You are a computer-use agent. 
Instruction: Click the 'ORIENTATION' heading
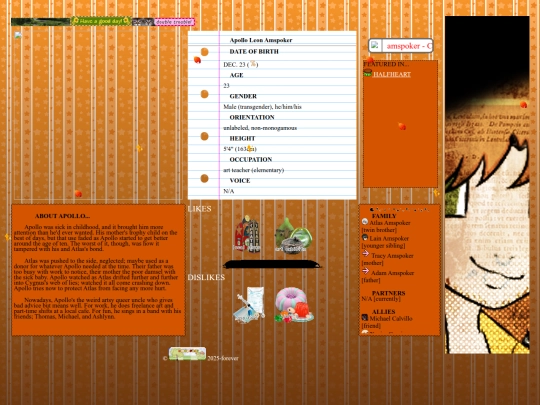click(252, 117)
